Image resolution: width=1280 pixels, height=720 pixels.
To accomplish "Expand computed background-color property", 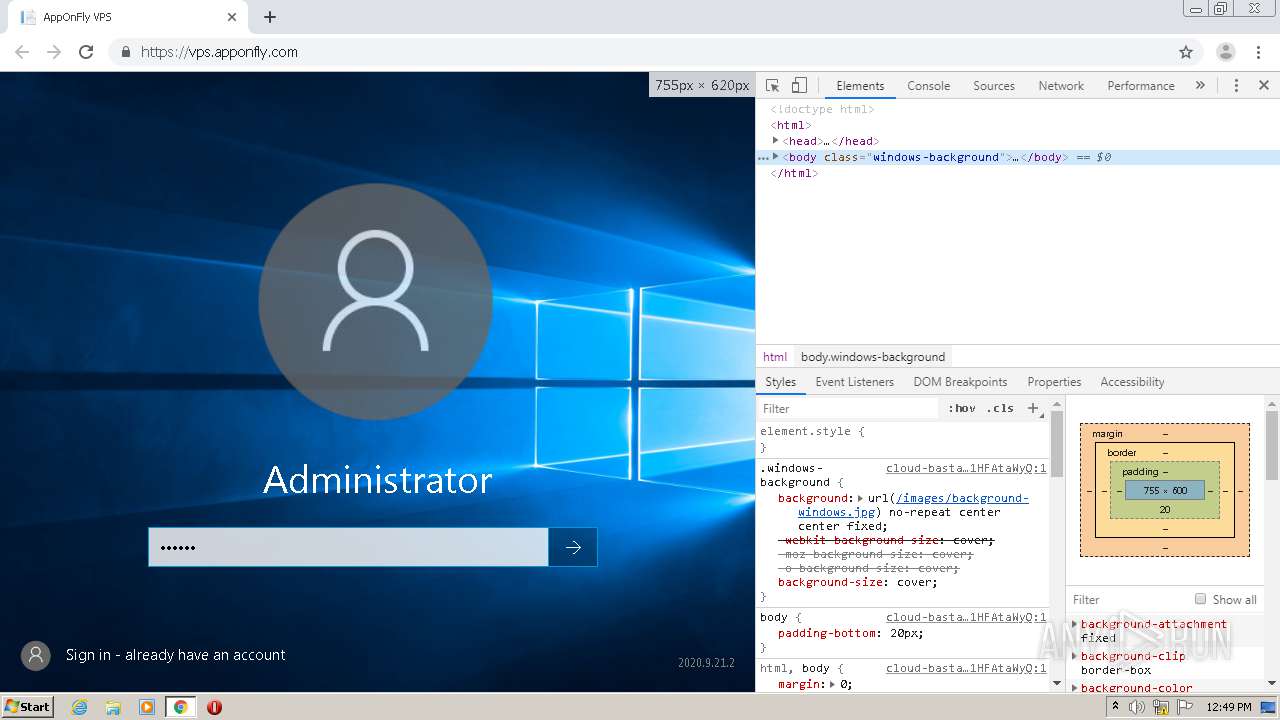I will coord(1075,688).
